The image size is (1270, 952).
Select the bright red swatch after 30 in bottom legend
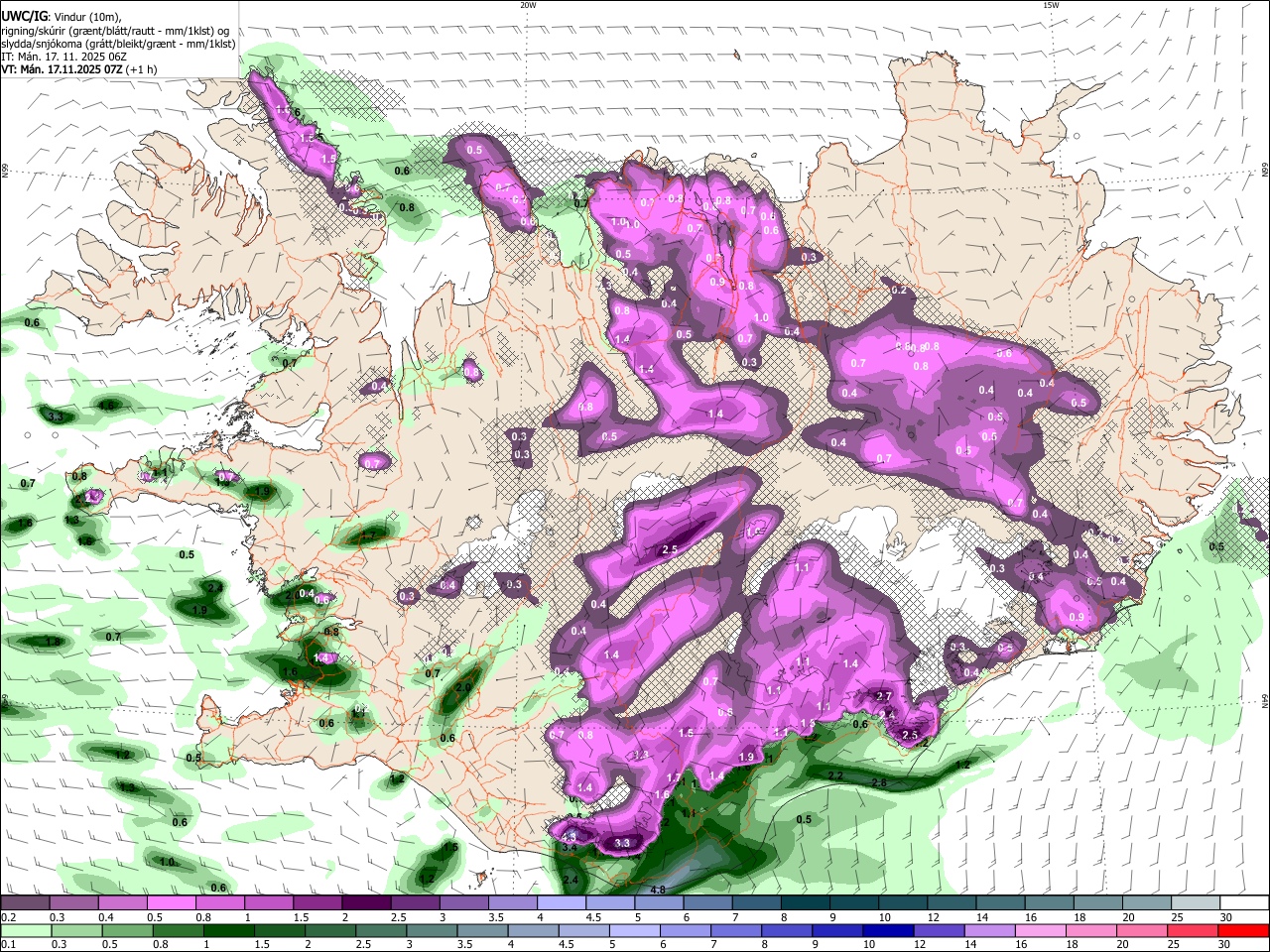click(1245, 930)
